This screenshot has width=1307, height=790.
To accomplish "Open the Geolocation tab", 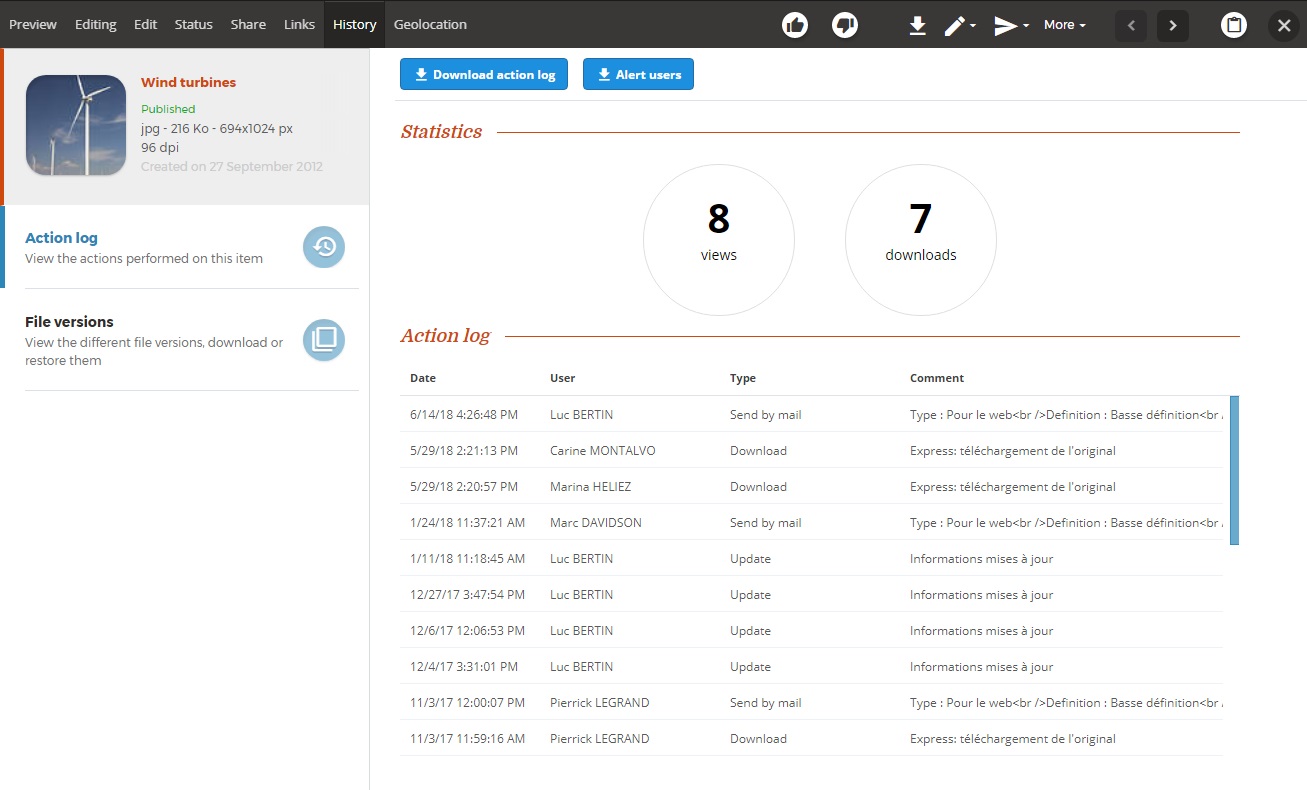I will pyautogui.click(x=430, y=24).
